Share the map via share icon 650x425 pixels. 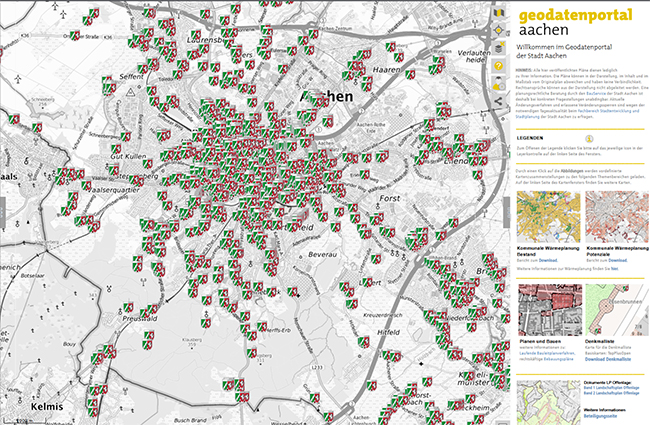[x=499, y=101]
